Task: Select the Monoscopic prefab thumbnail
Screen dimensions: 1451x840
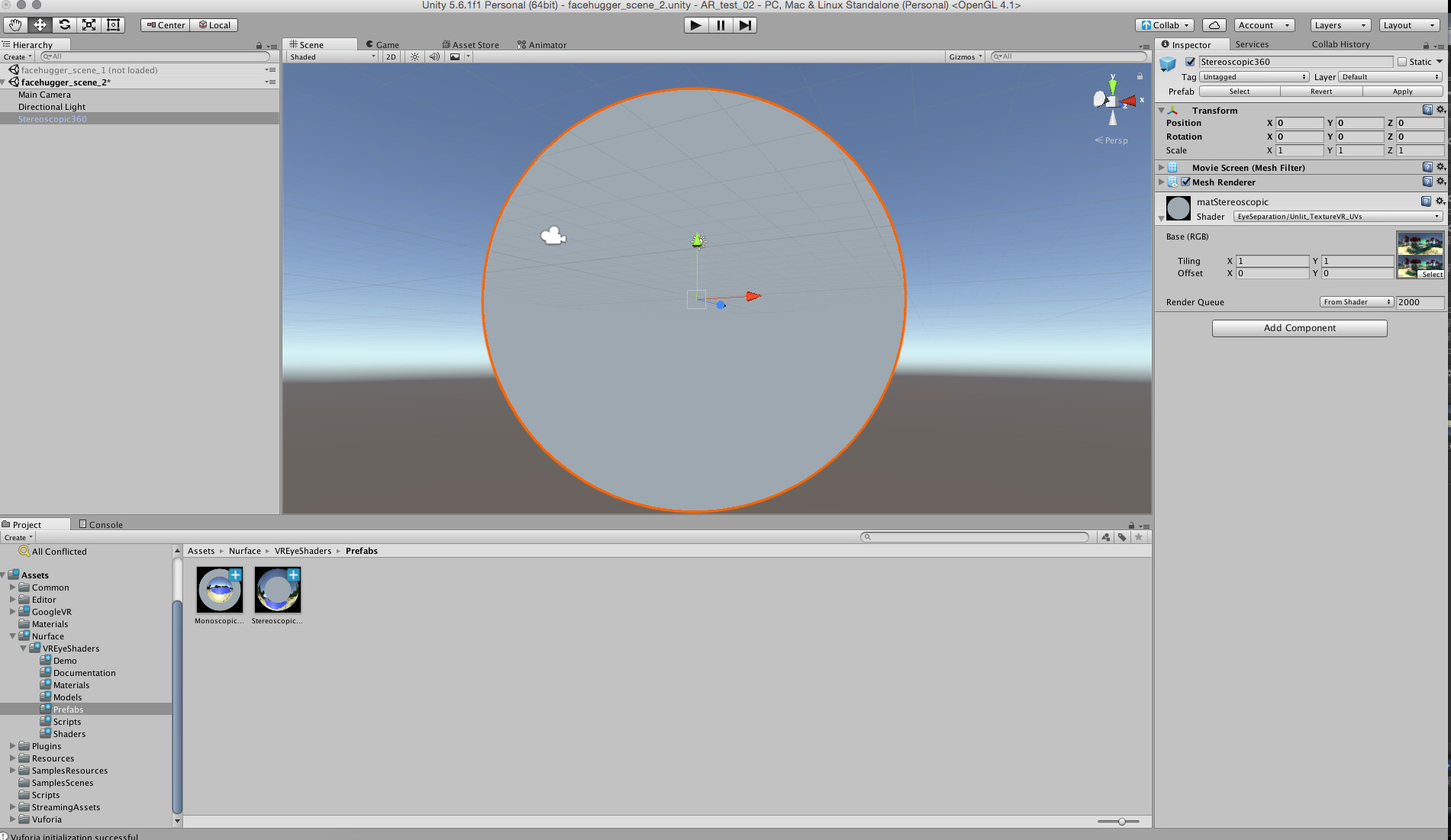Action: 220,590
